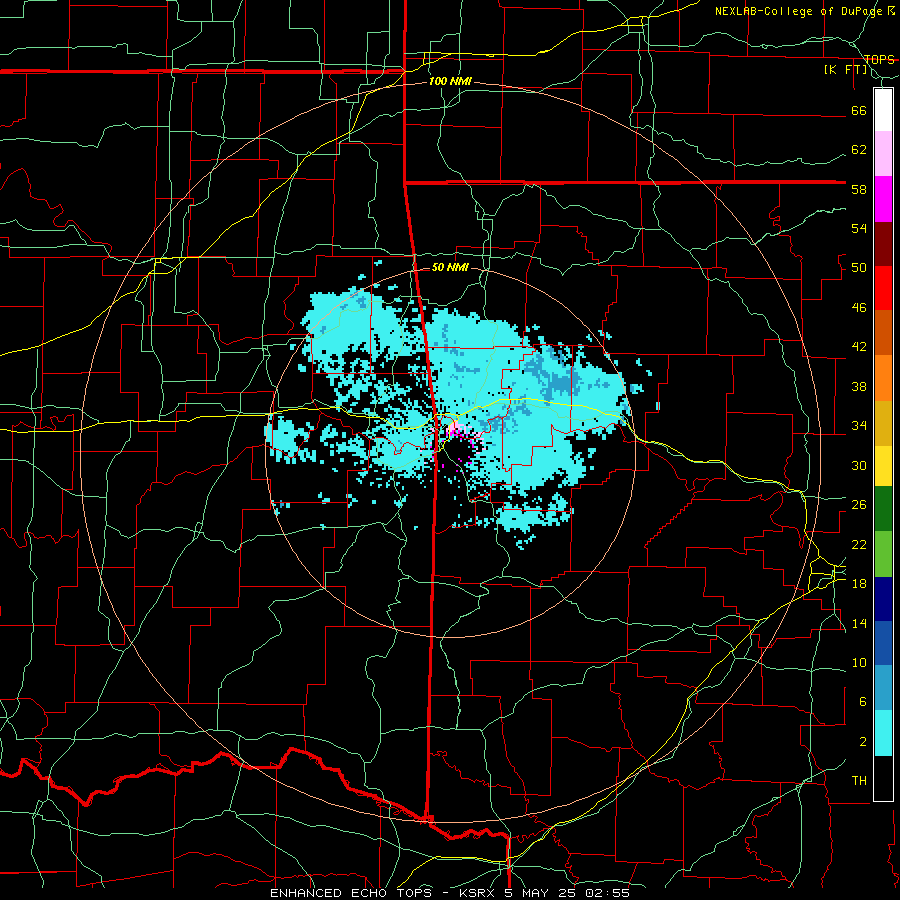Click the "TH" threshold label

(x=859, y=780)
